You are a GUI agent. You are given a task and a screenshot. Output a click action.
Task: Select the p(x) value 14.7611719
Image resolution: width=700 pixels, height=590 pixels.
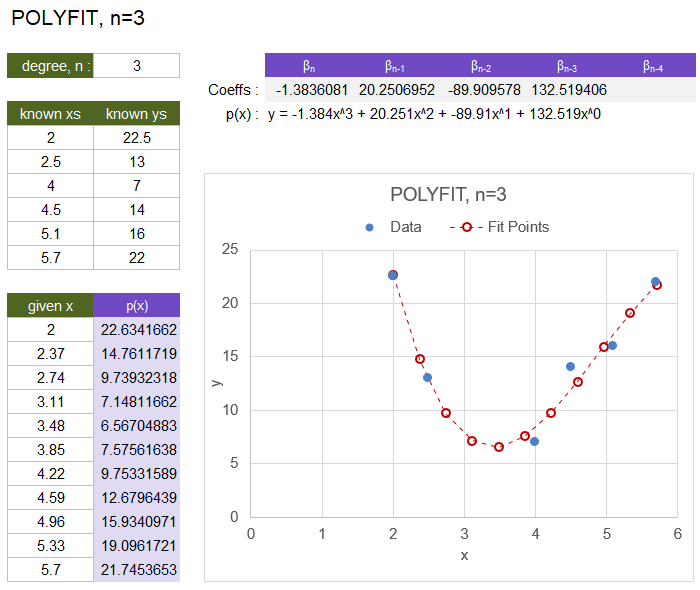[137, 354]
